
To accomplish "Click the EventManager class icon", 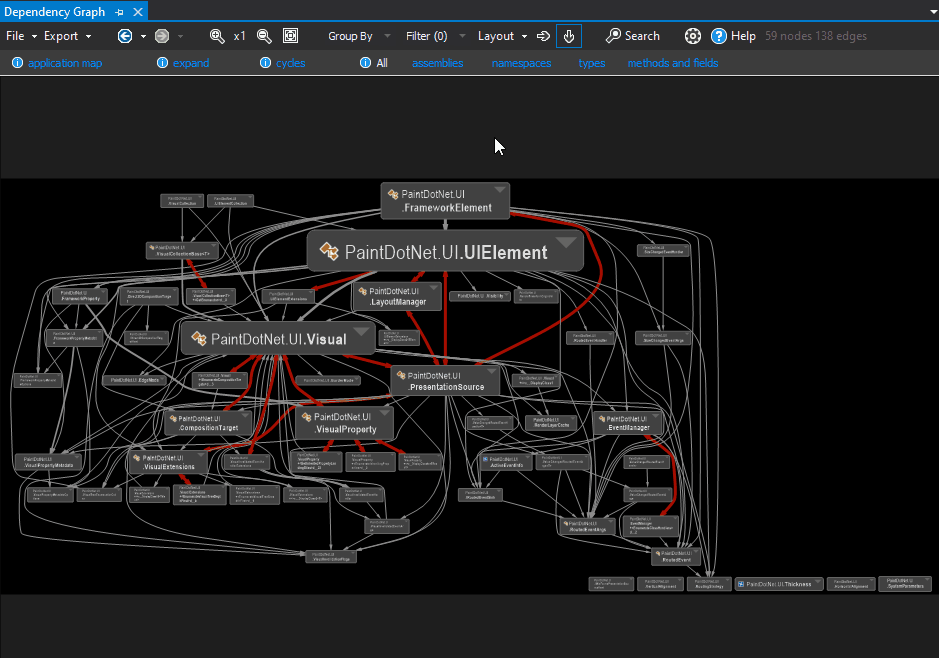I will click(x=602, y=419).
